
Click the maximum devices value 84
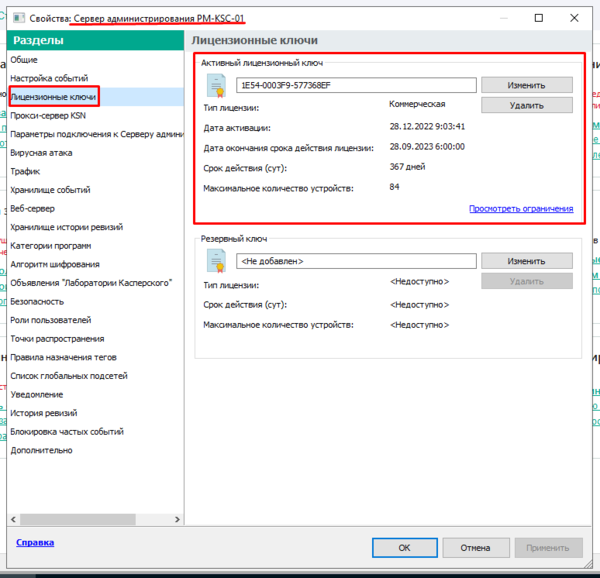[394, 187]
